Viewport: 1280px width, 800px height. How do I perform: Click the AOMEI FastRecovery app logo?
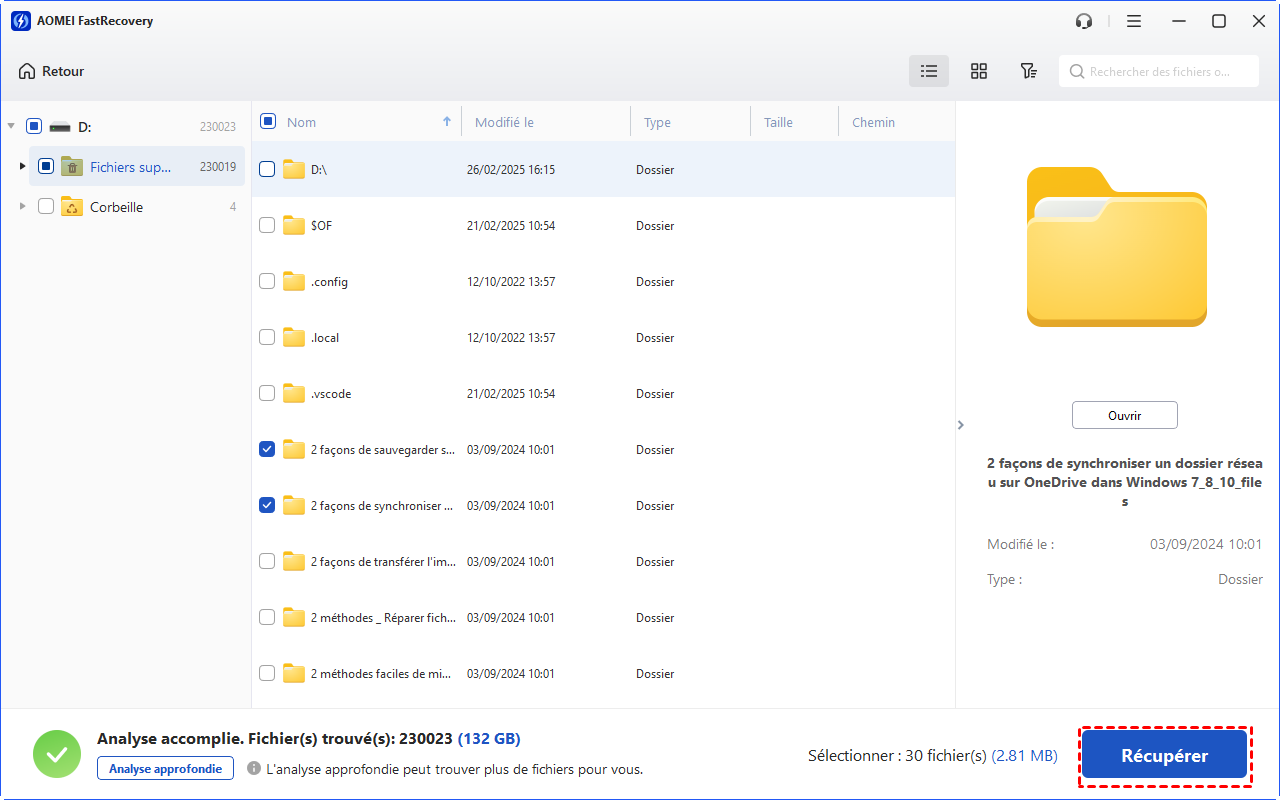point(20,21)
